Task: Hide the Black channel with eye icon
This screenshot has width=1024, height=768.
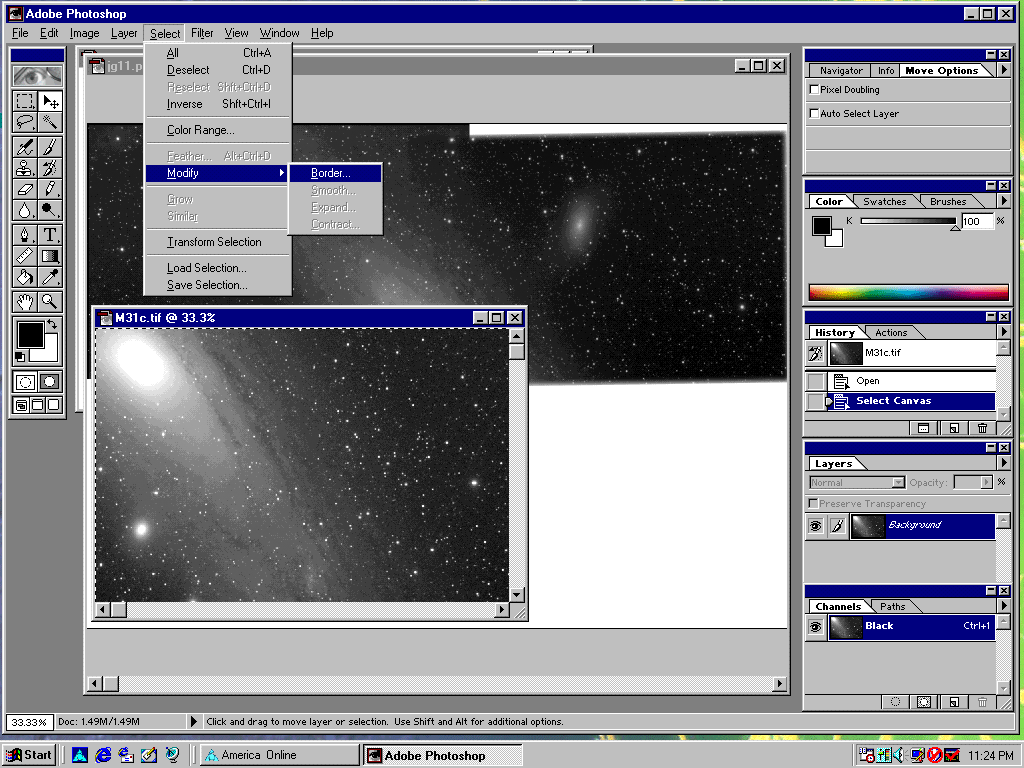Action: click(816, 627)
